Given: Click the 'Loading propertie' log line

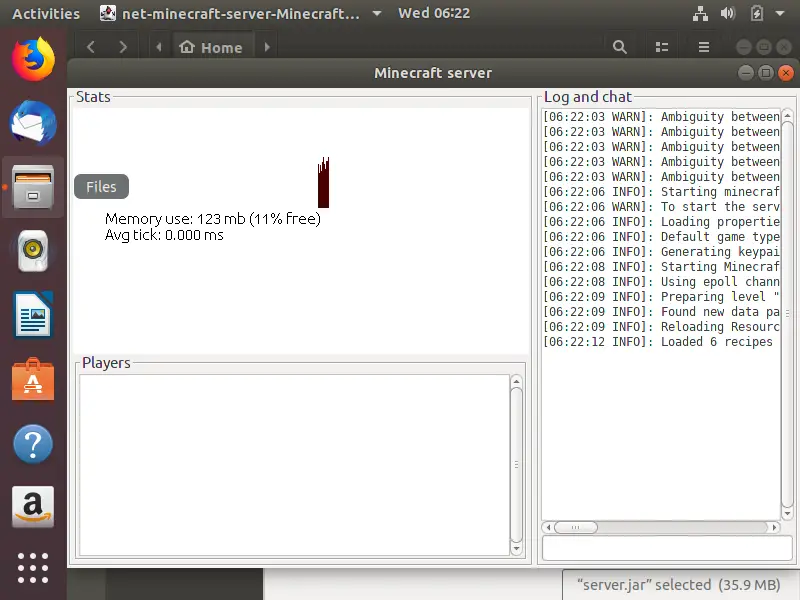Looking at the screenshot, I should pos(661,222).
